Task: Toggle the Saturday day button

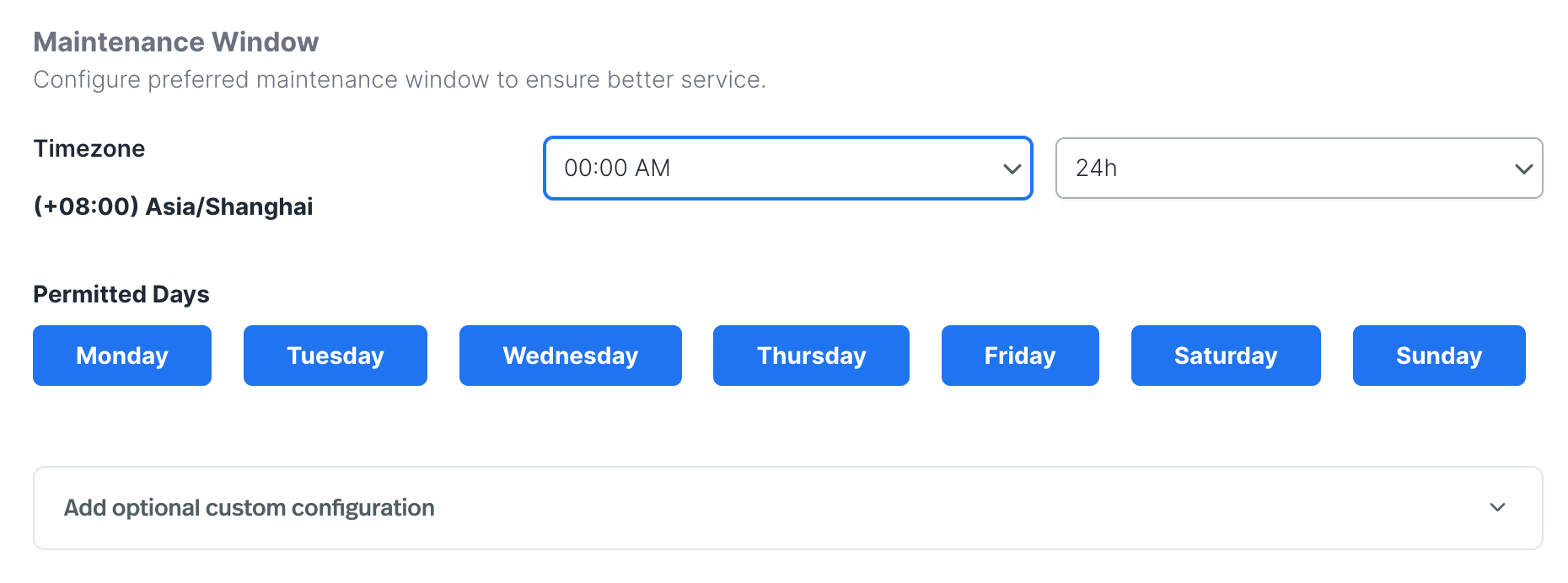Action: [1226, 356]
